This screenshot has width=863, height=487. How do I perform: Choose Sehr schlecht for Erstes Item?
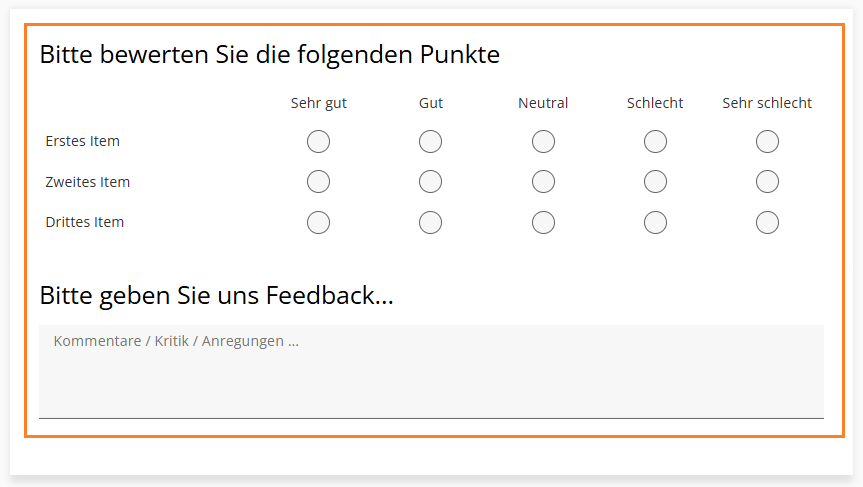(x=767, y=142)
